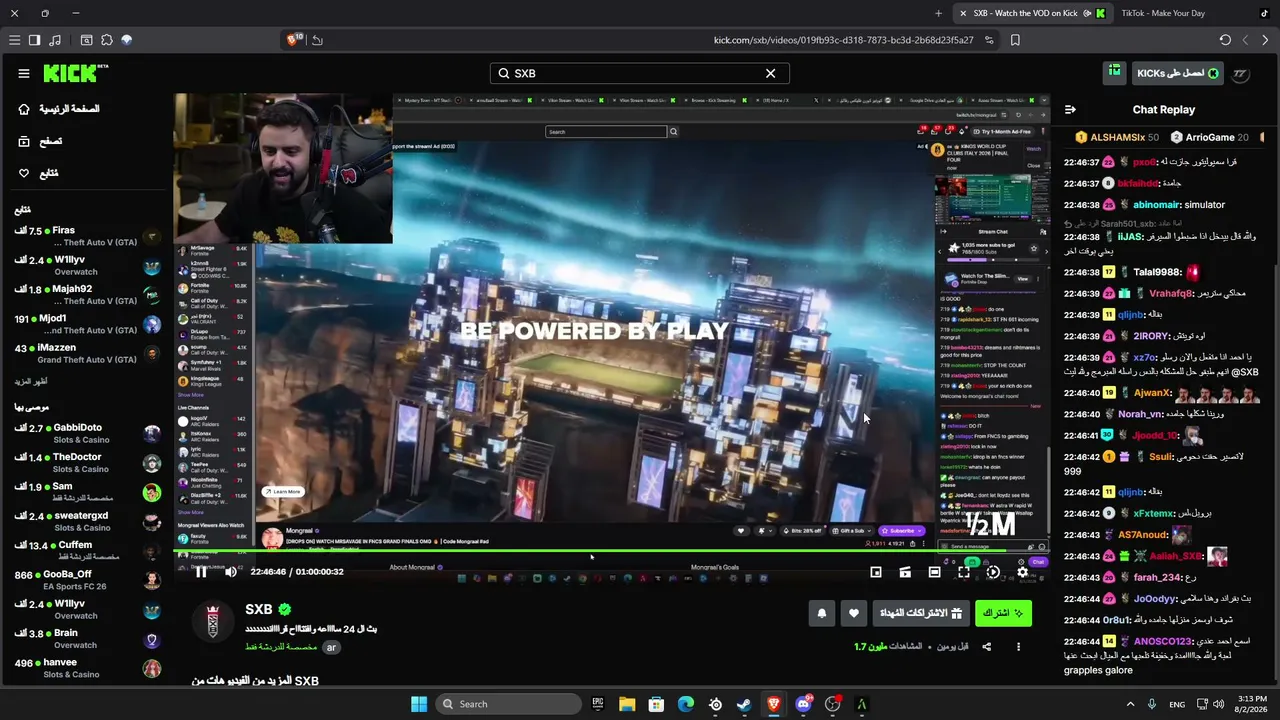This screenshot has width=1280, height=720.
Task: Open video player settings gear
Action: (1022, 572)
